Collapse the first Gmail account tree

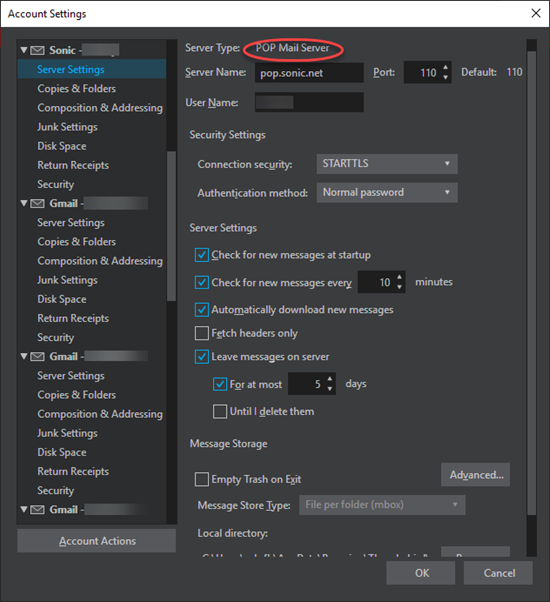[24, 203]
